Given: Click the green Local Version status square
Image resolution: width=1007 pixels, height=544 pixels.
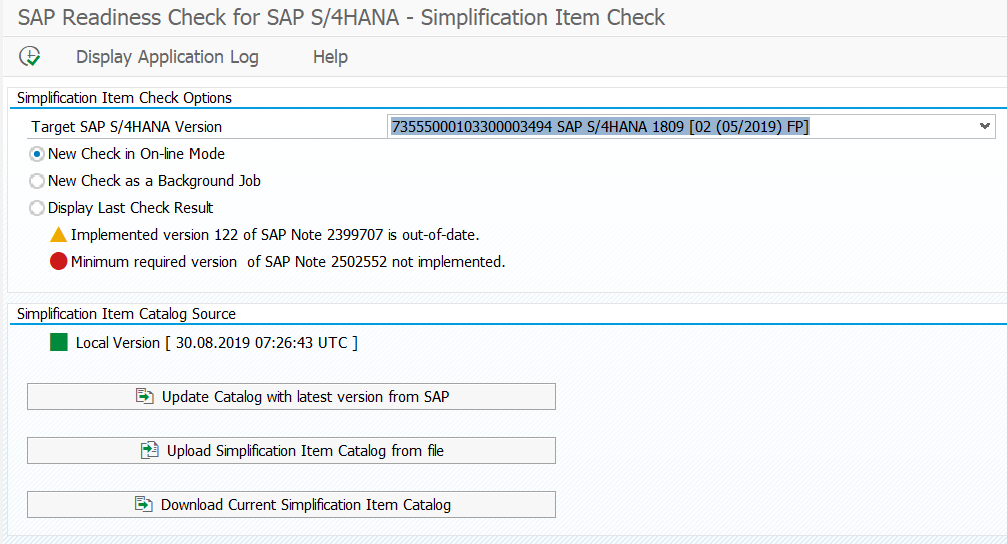Looking at the screenshot, I should 58,342.
